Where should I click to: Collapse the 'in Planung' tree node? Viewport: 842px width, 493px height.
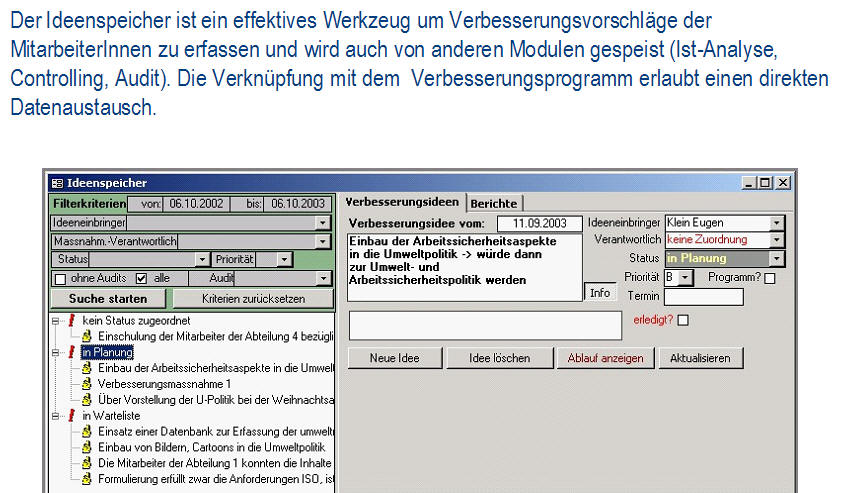pyautogui.click(x=55, y=352)
